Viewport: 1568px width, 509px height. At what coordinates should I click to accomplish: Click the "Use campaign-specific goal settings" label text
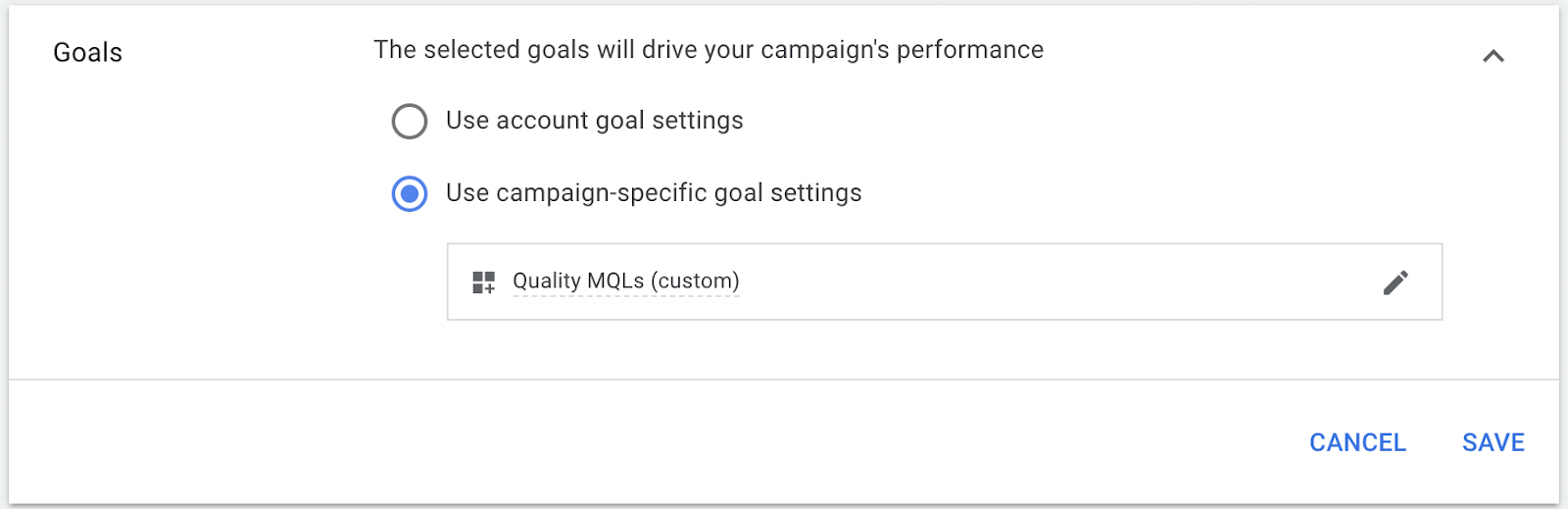tap(653, 193)
